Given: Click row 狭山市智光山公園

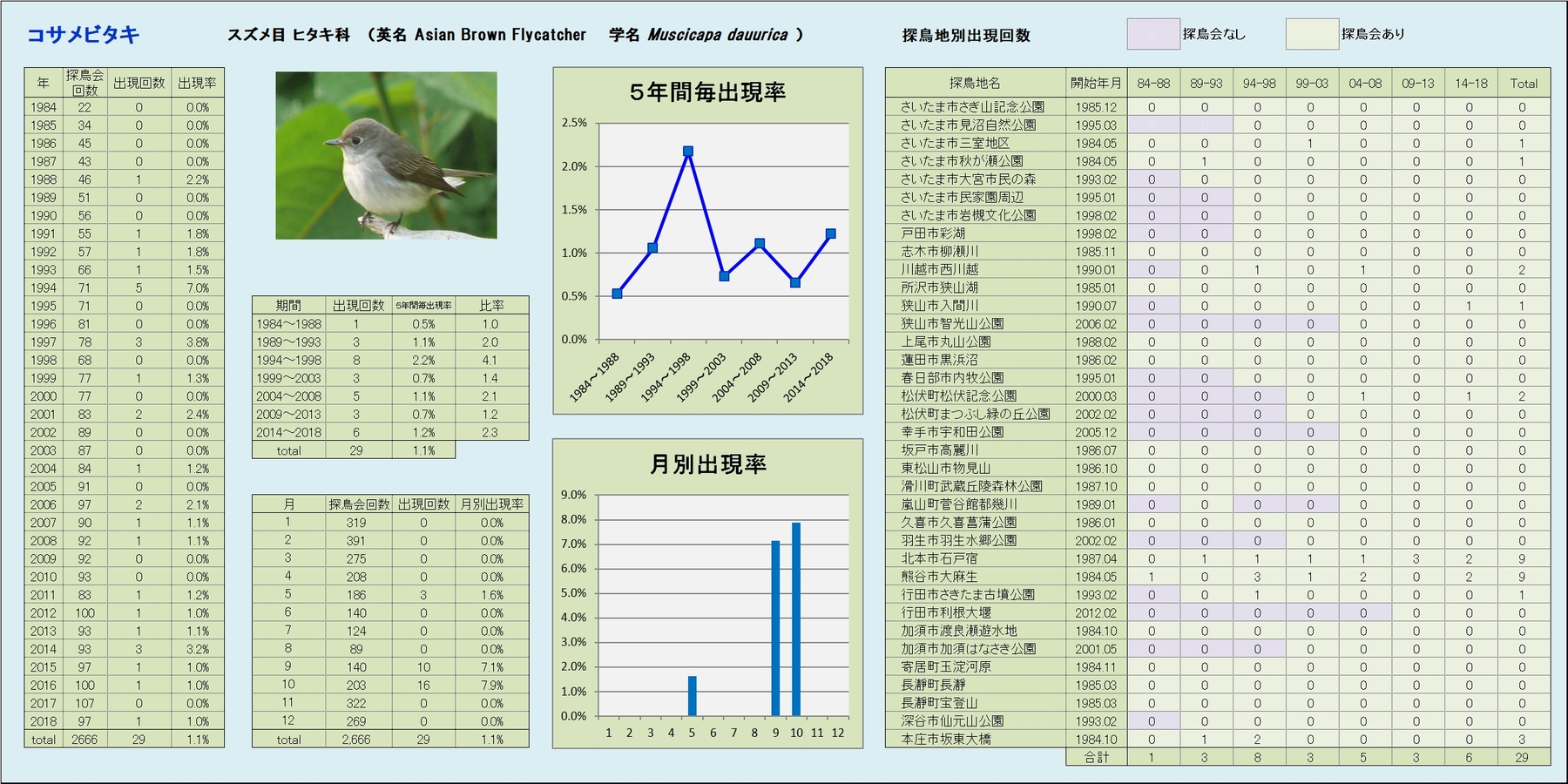Looking at the screenshot, I should click(1218, 324).
